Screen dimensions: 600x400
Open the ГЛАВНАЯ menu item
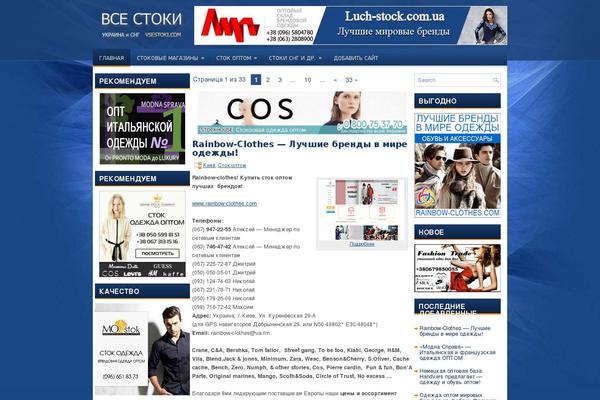click(x=111, y=58)
